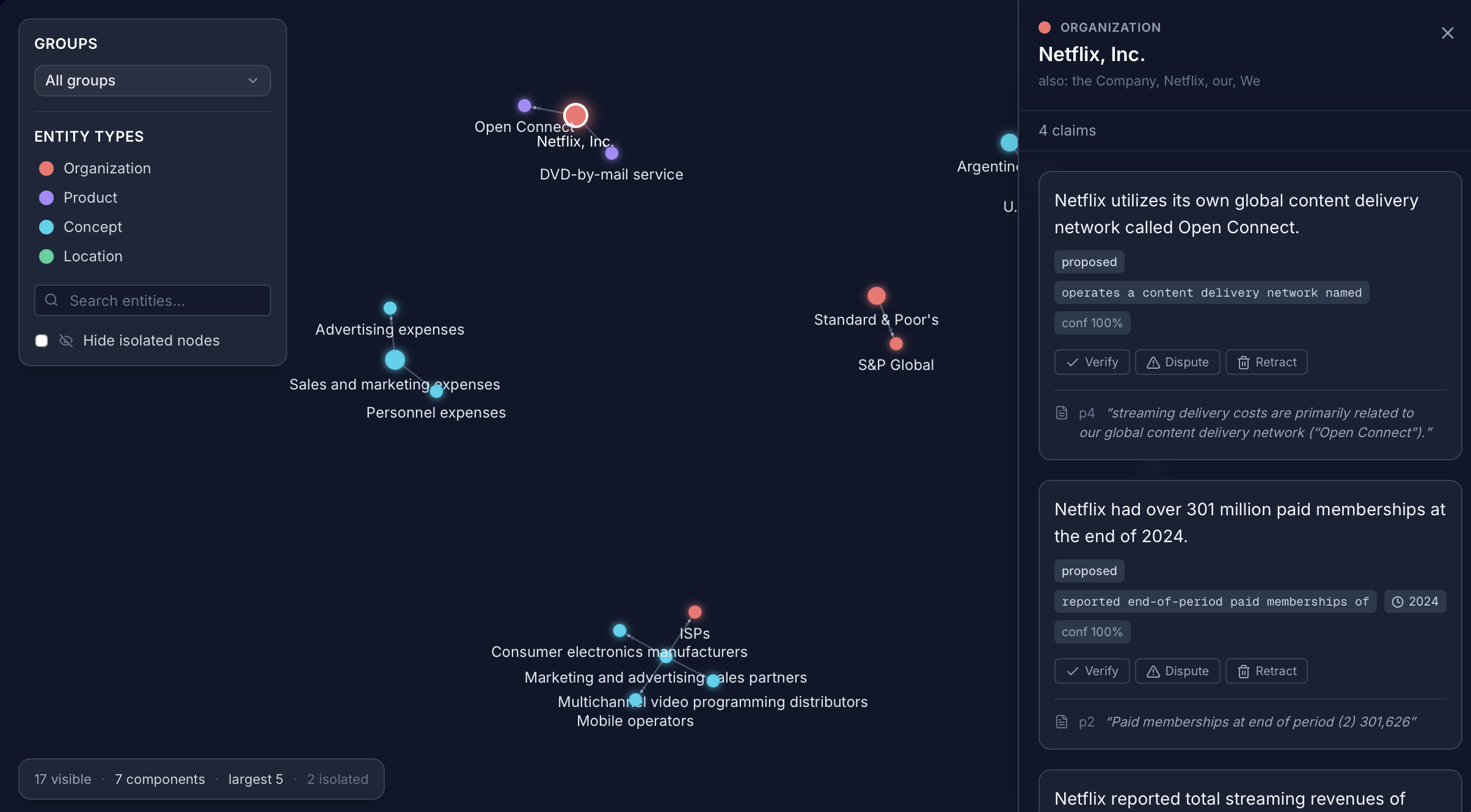Click the 4 claims count label
This screenshot has width=1471, height=812.
coord(1067,131)
